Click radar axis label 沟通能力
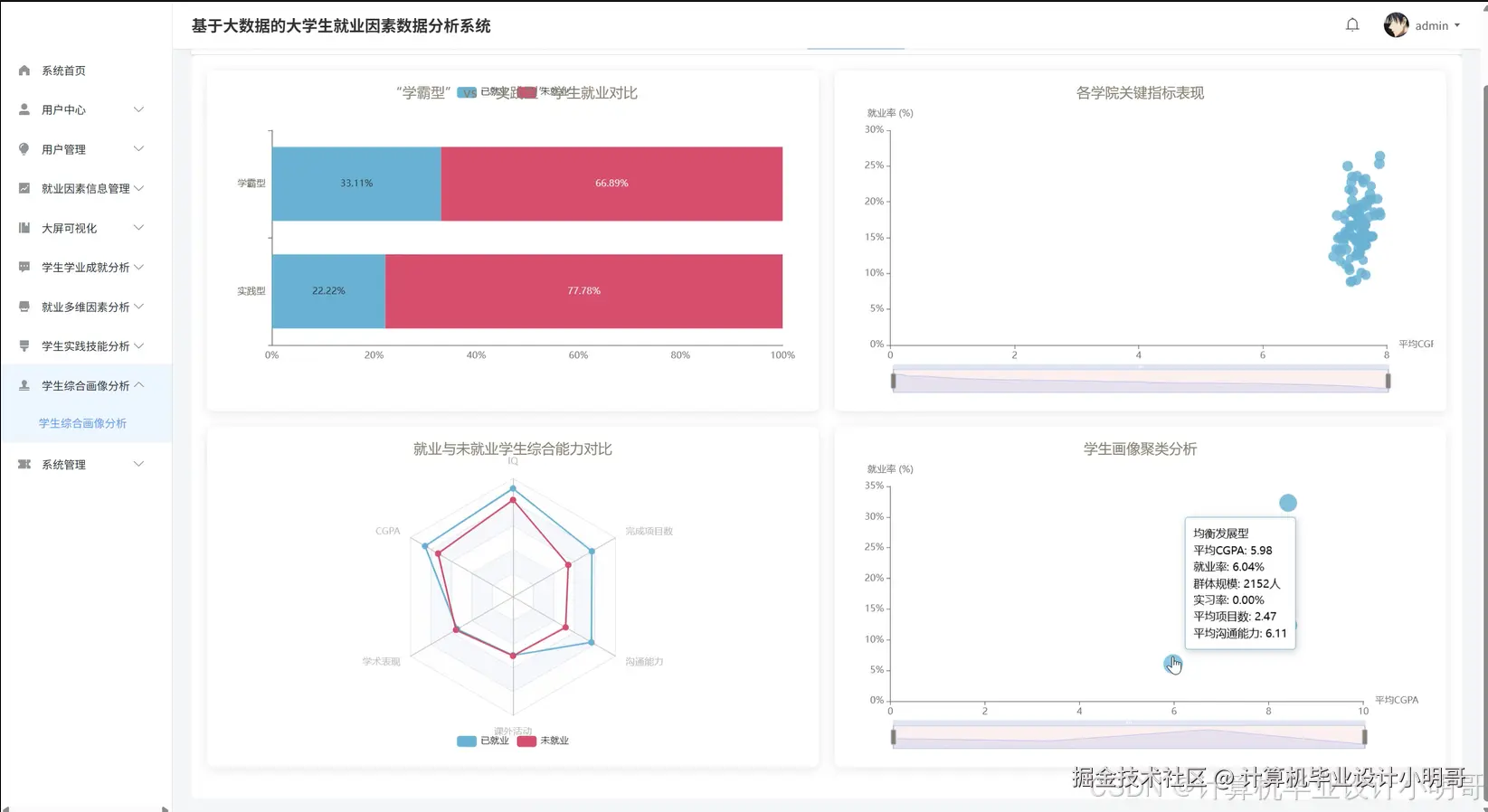 point(644,662)
